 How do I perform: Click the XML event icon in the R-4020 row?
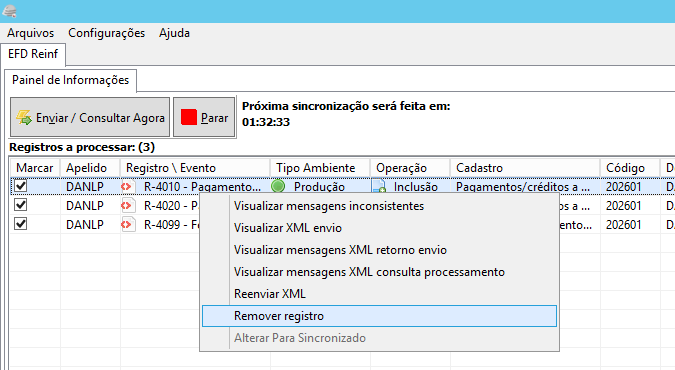128,205
